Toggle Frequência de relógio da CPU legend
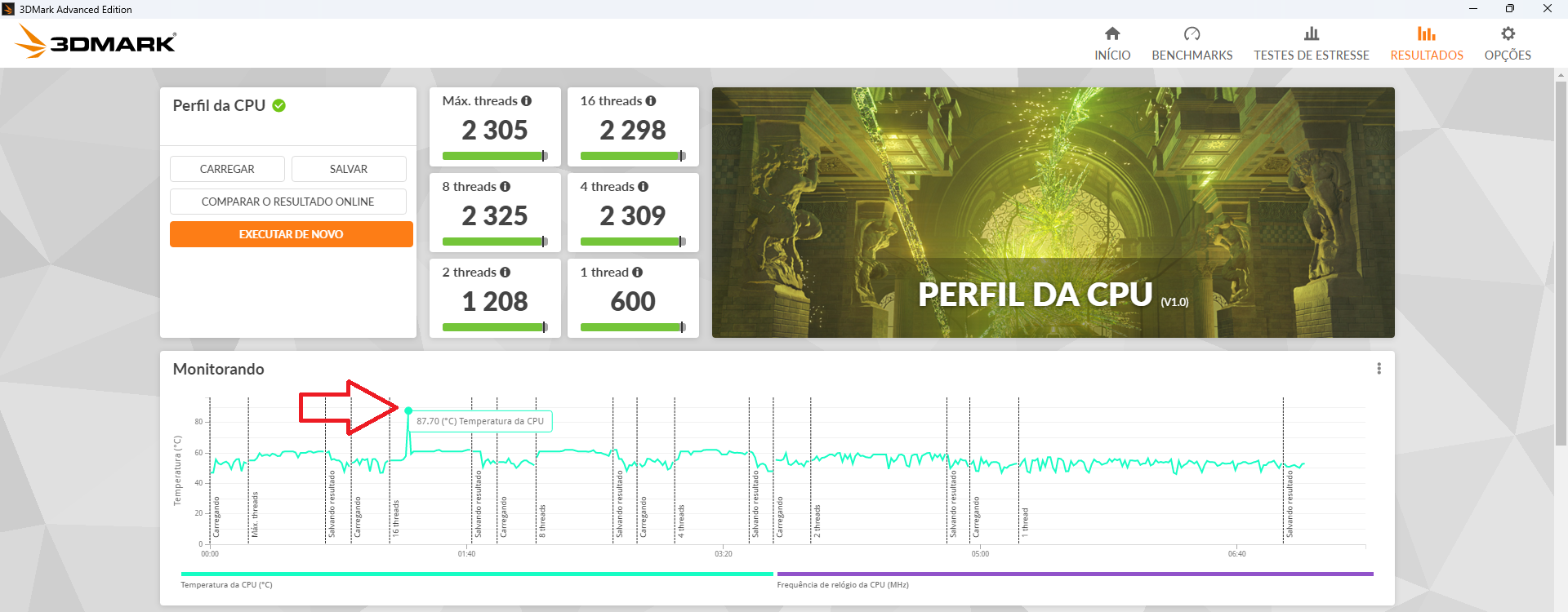This screenshot has height=612, width=1568. tap(1076, 574)
